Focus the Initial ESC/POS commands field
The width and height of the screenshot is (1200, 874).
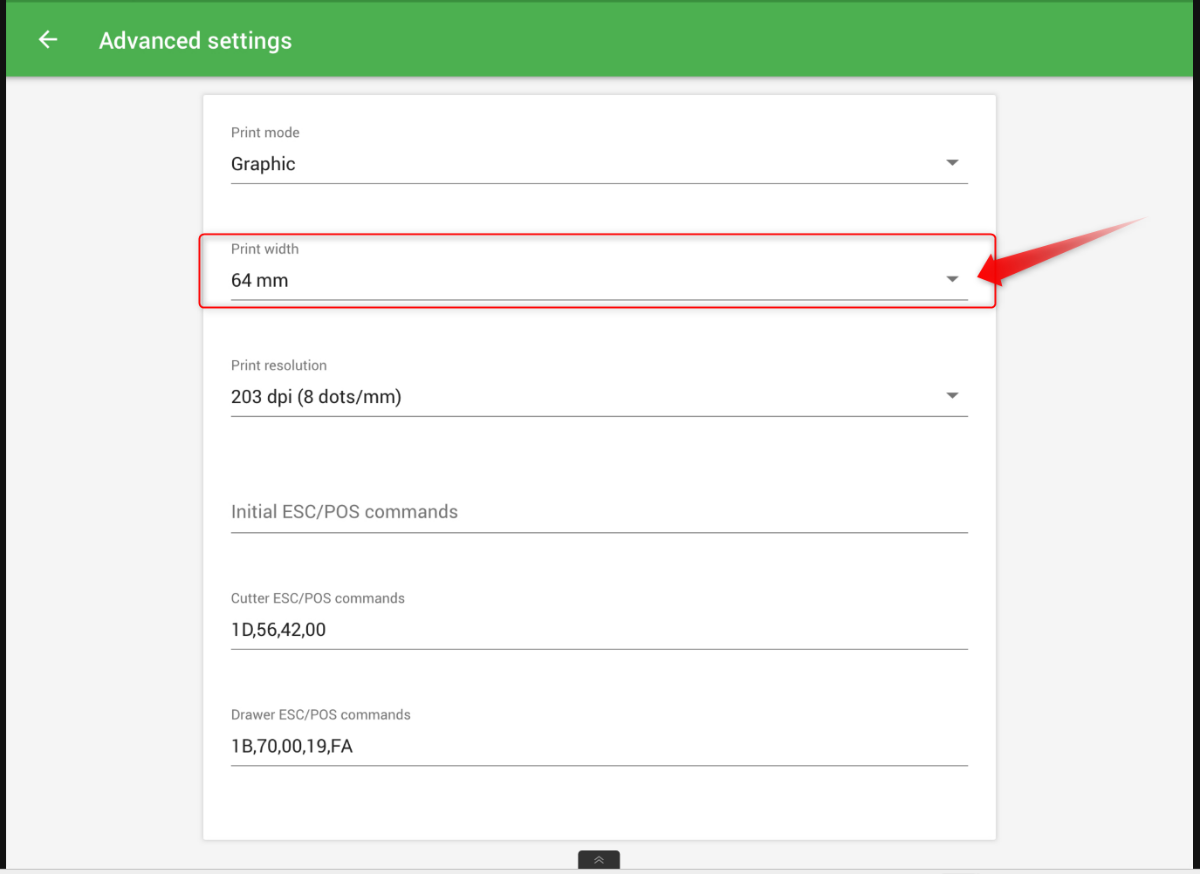coord(598,512)
